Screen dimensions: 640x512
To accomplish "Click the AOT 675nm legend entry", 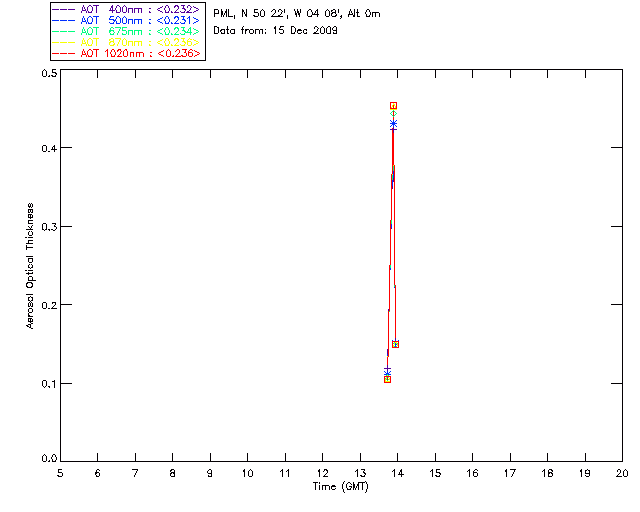I will 127,31.
